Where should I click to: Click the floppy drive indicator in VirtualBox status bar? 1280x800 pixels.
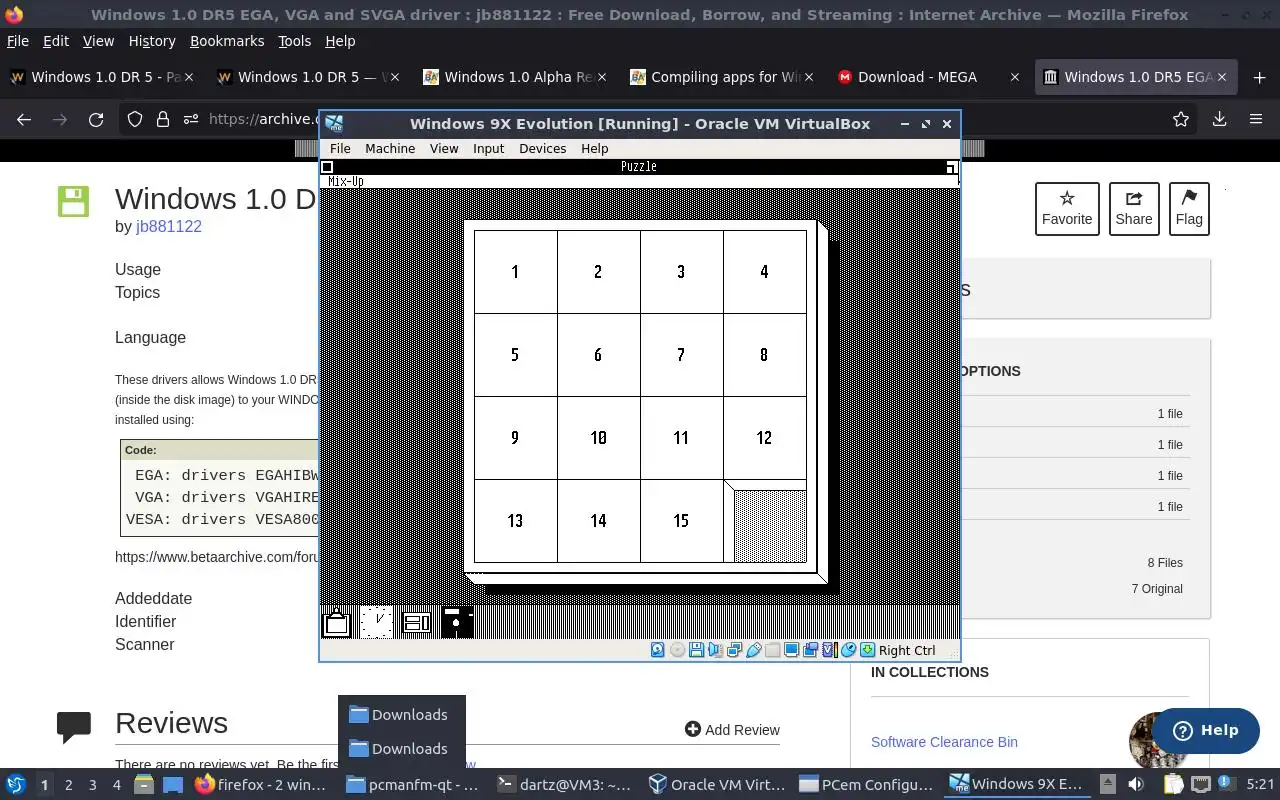[x=696, y=650]
